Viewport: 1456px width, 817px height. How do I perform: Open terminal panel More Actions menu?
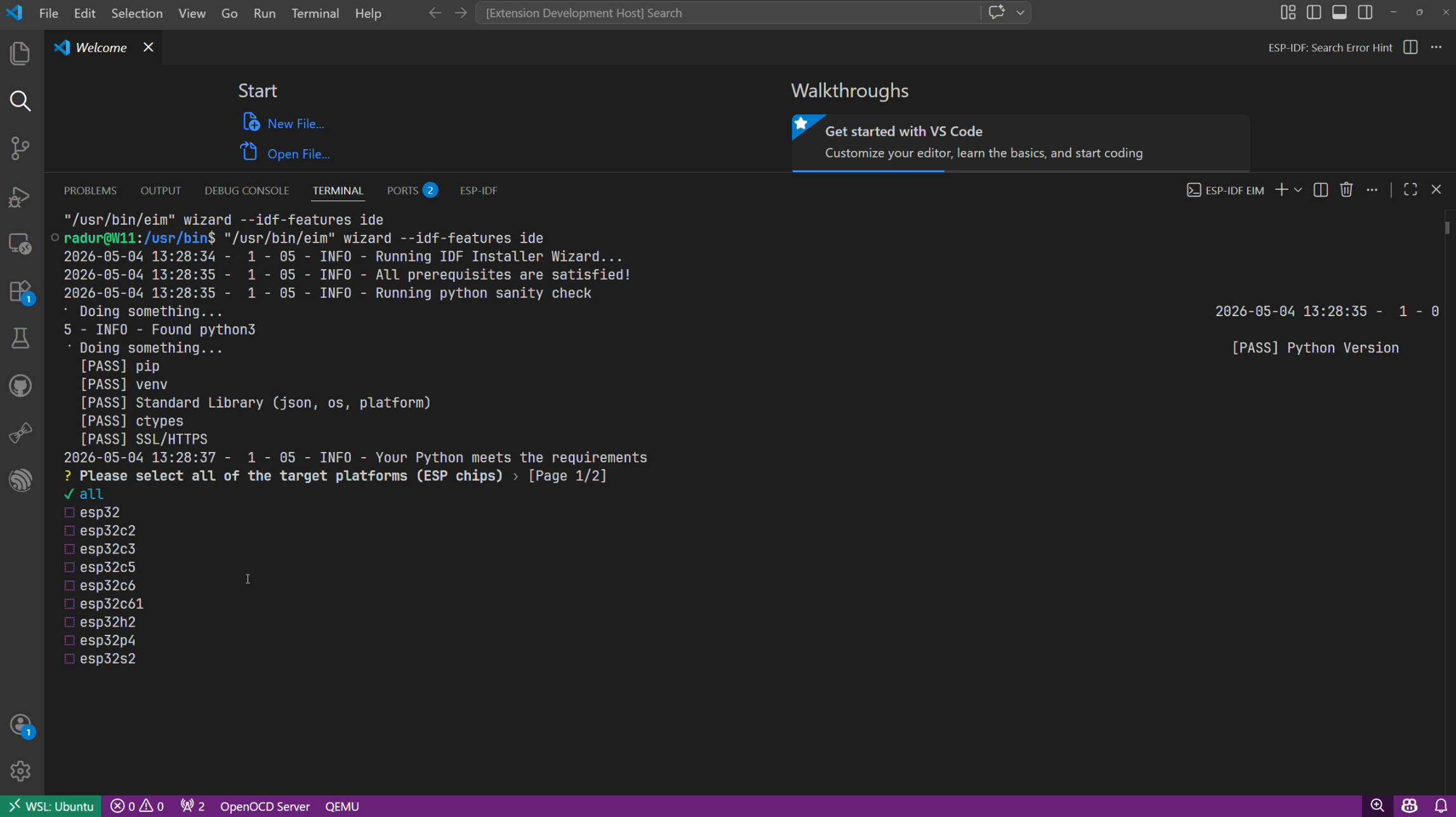[1372, 190]
